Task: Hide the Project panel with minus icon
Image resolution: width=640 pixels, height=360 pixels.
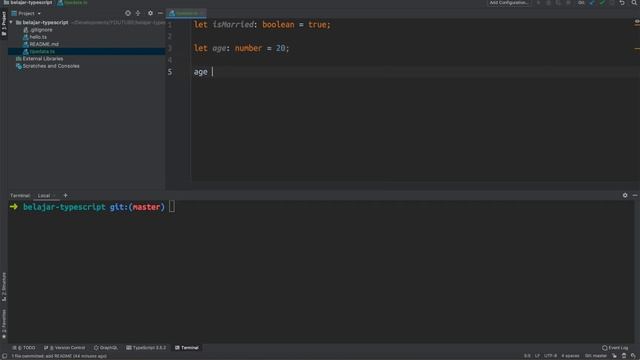Action: pyautogui.click(x=160, y=13)
